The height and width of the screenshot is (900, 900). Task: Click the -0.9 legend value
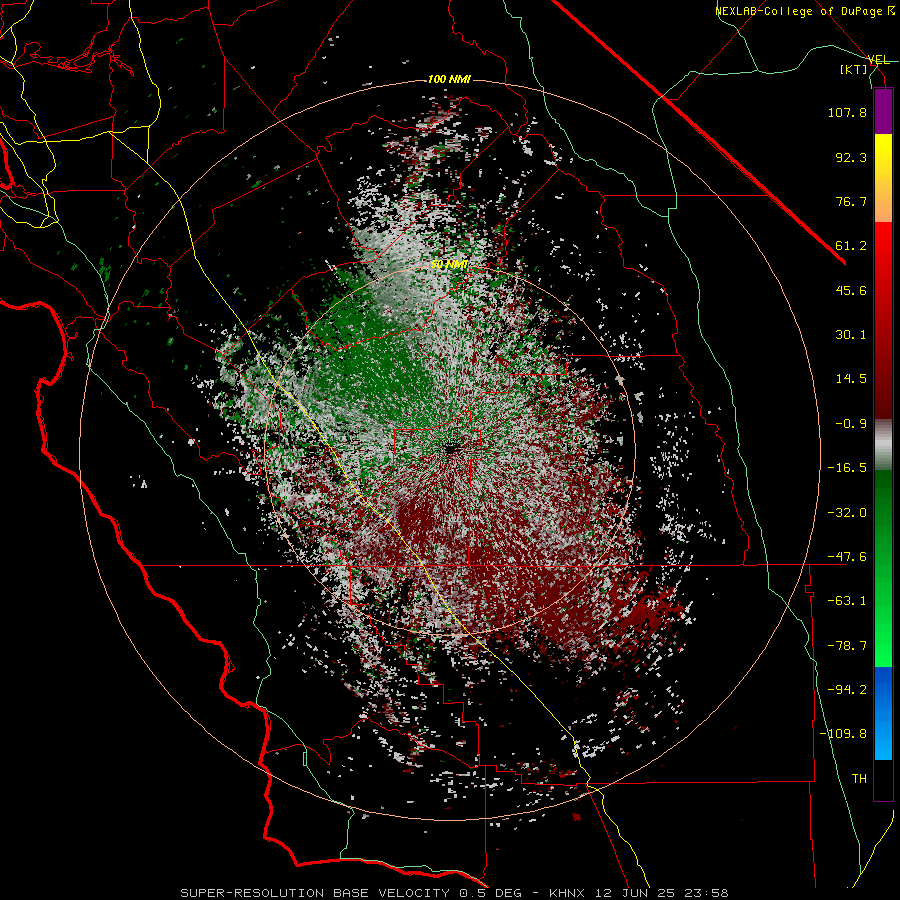pyautogui.click(x=851, y=424)
